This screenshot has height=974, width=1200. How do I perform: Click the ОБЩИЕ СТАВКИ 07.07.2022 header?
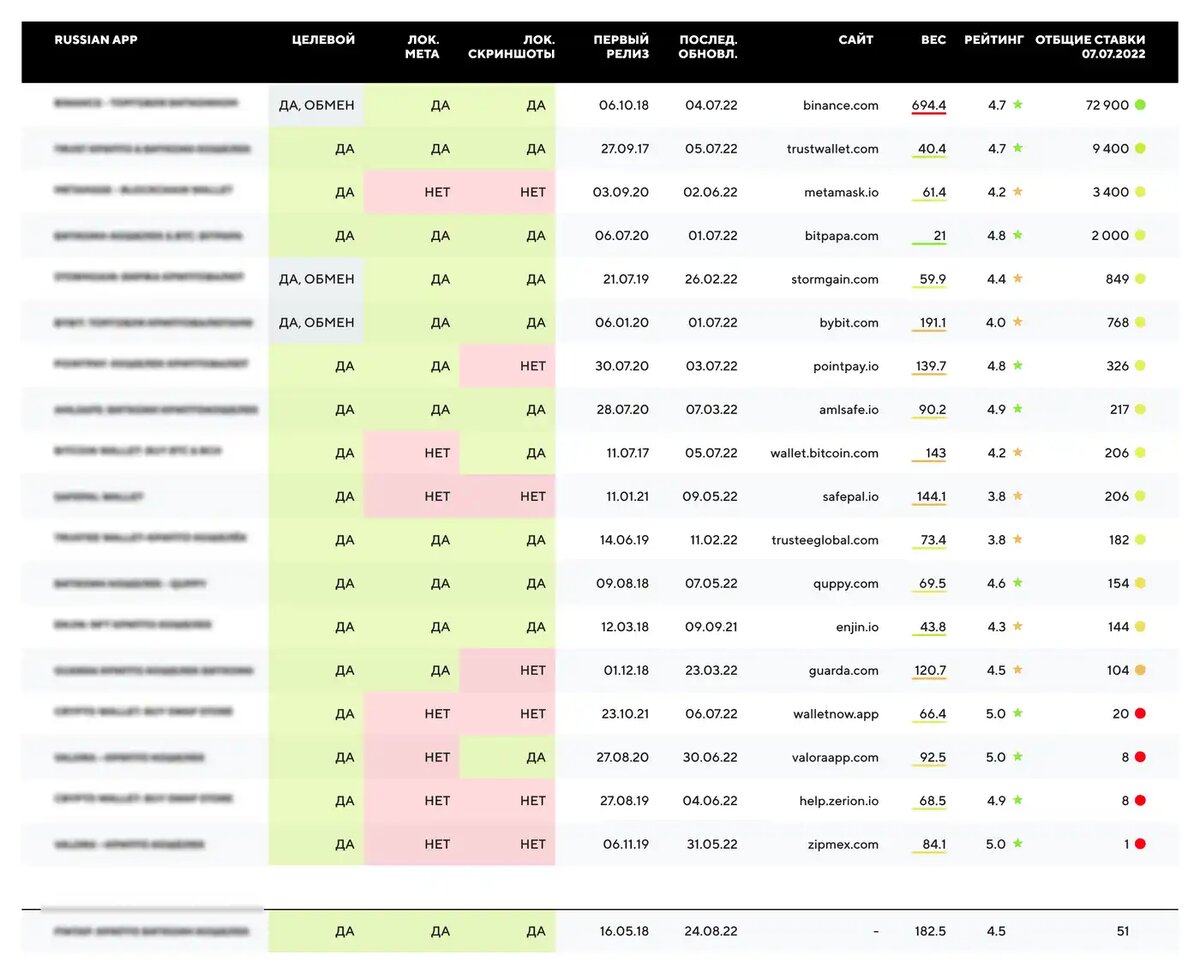tap(1090, 47)
